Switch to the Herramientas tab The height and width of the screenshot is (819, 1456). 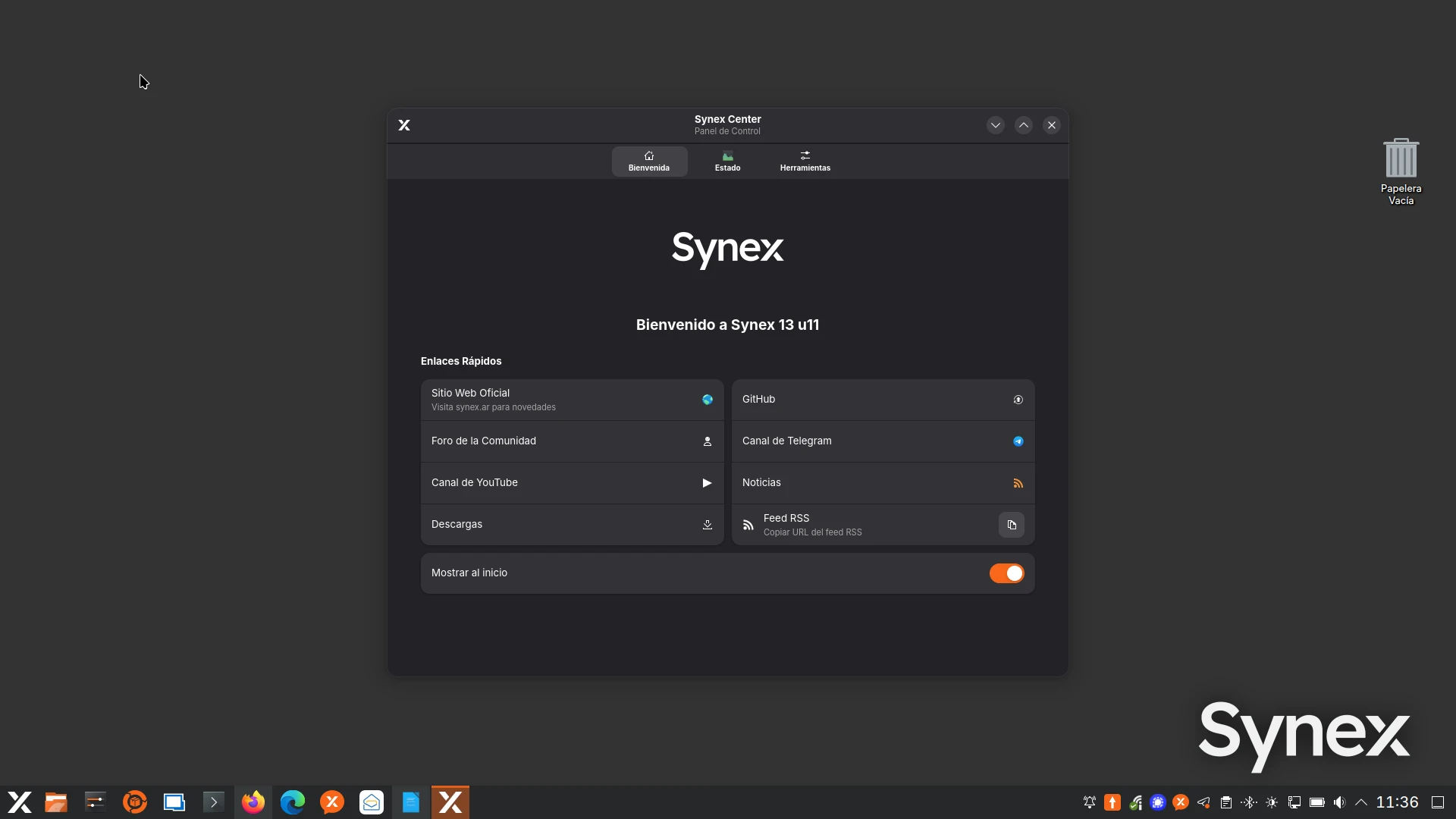tap(805, 162)
